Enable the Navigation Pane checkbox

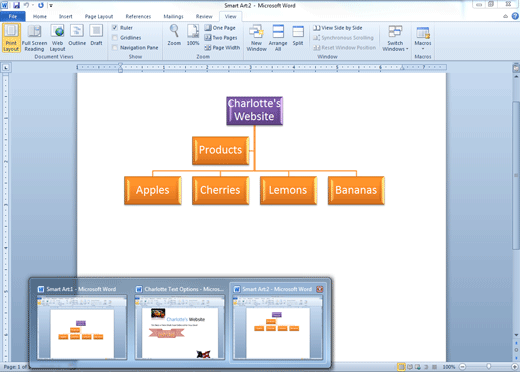click(115, 48)
